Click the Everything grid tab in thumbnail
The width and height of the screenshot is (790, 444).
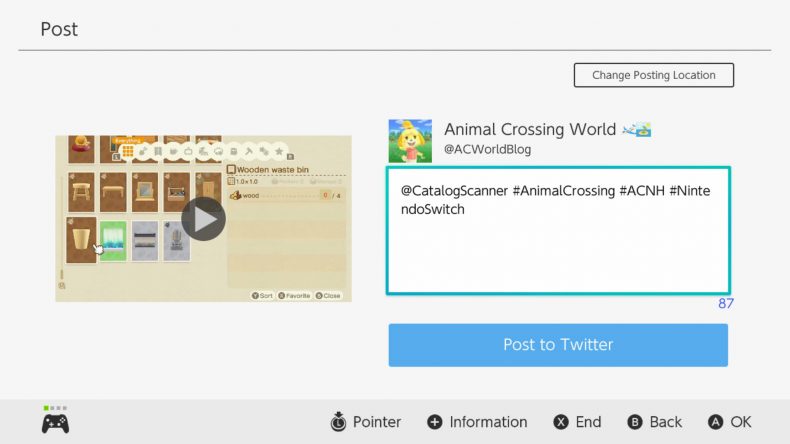[x=128, y=151]
